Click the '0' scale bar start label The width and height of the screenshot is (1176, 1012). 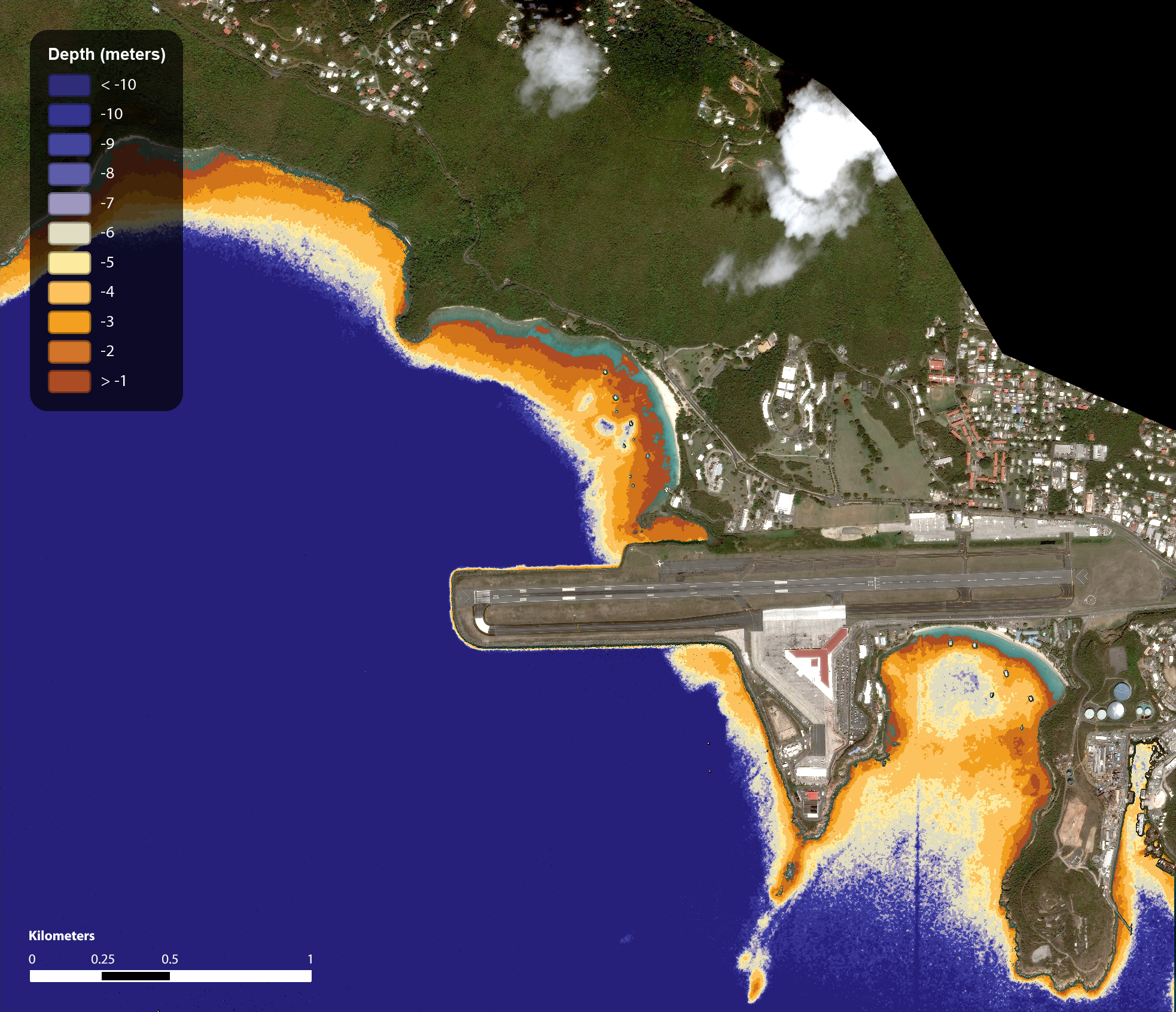pyautogui.click(x=32, y=959)
